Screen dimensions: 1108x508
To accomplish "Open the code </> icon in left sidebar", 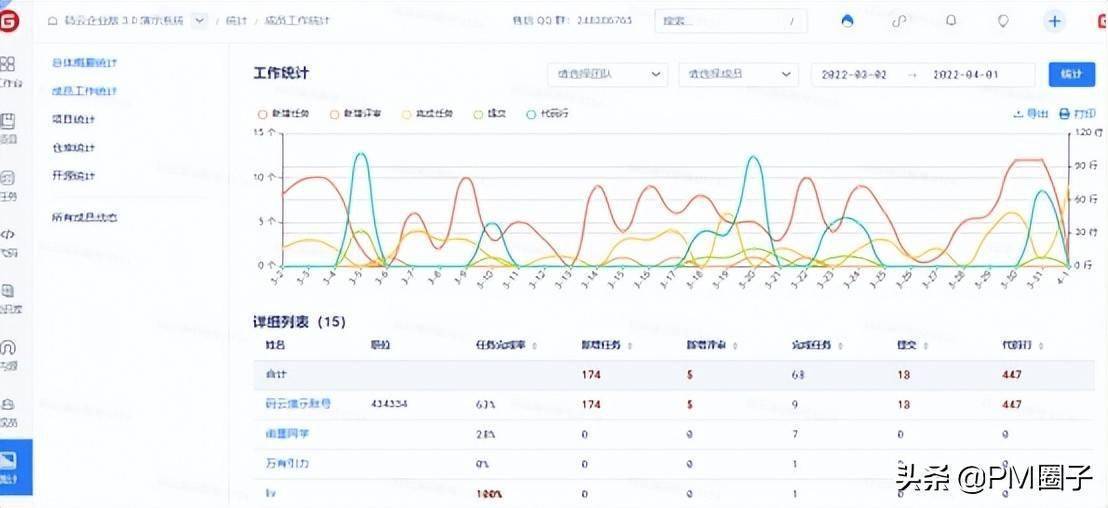I will (8, 235).
